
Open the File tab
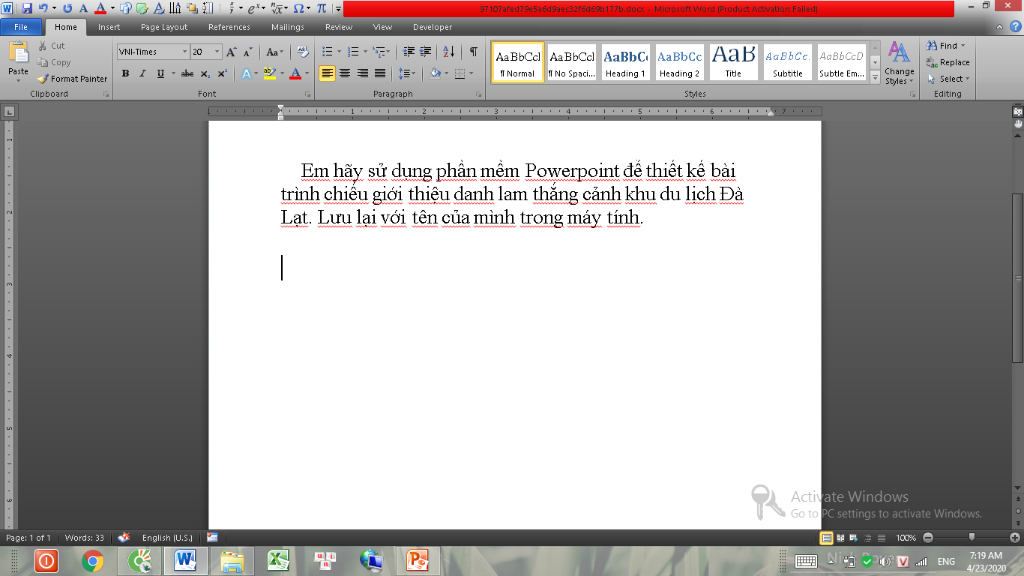21,27
